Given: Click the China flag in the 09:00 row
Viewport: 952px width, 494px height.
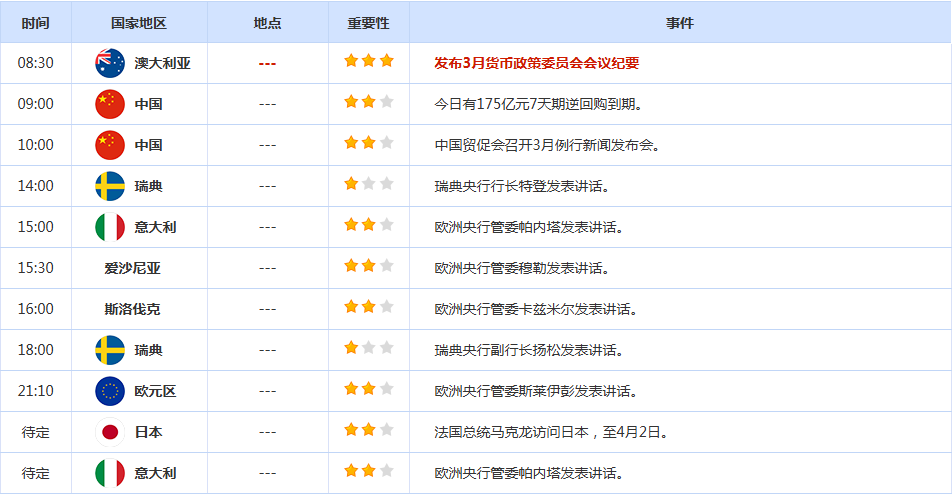Looking at the screenshot, I should (x=109, y=104).
